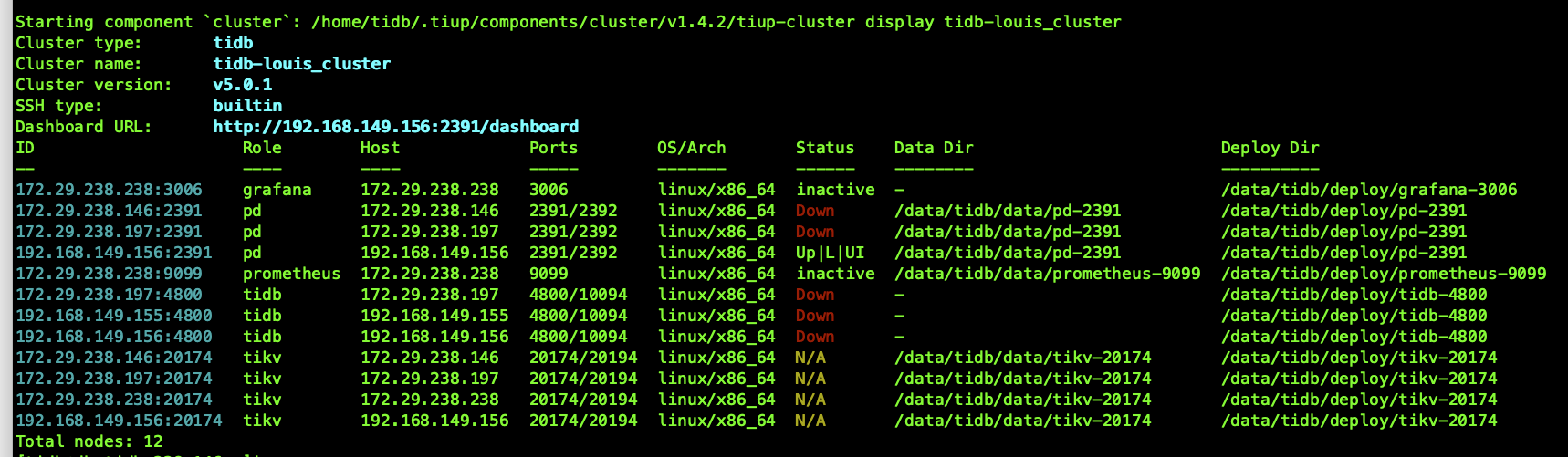Viewport: 1568px width, 457px height.
Task: Click Down status for pd 172.29.238.146
Action: [815, 211]
